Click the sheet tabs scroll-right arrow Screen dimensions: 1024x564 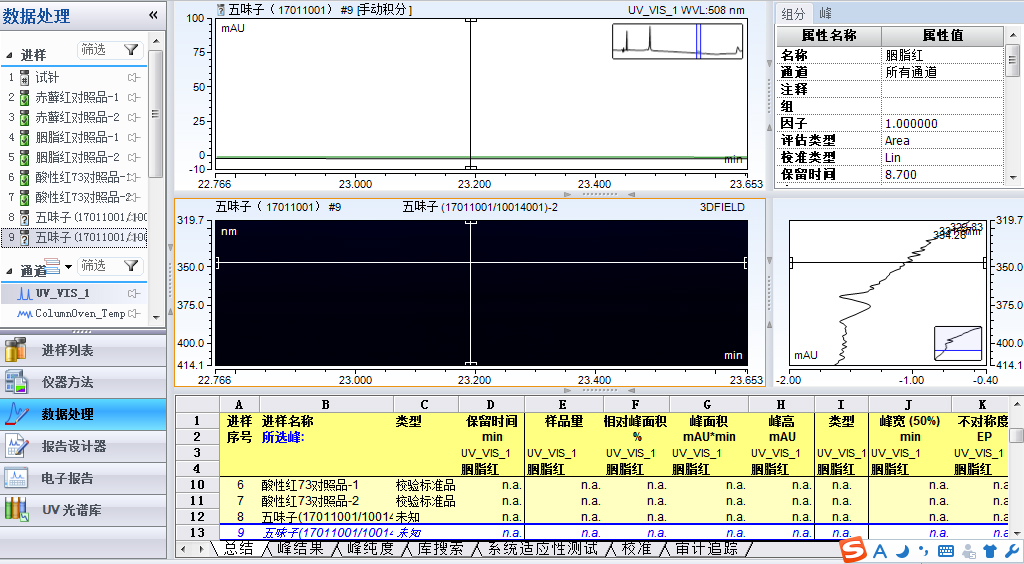pos(202,549)
